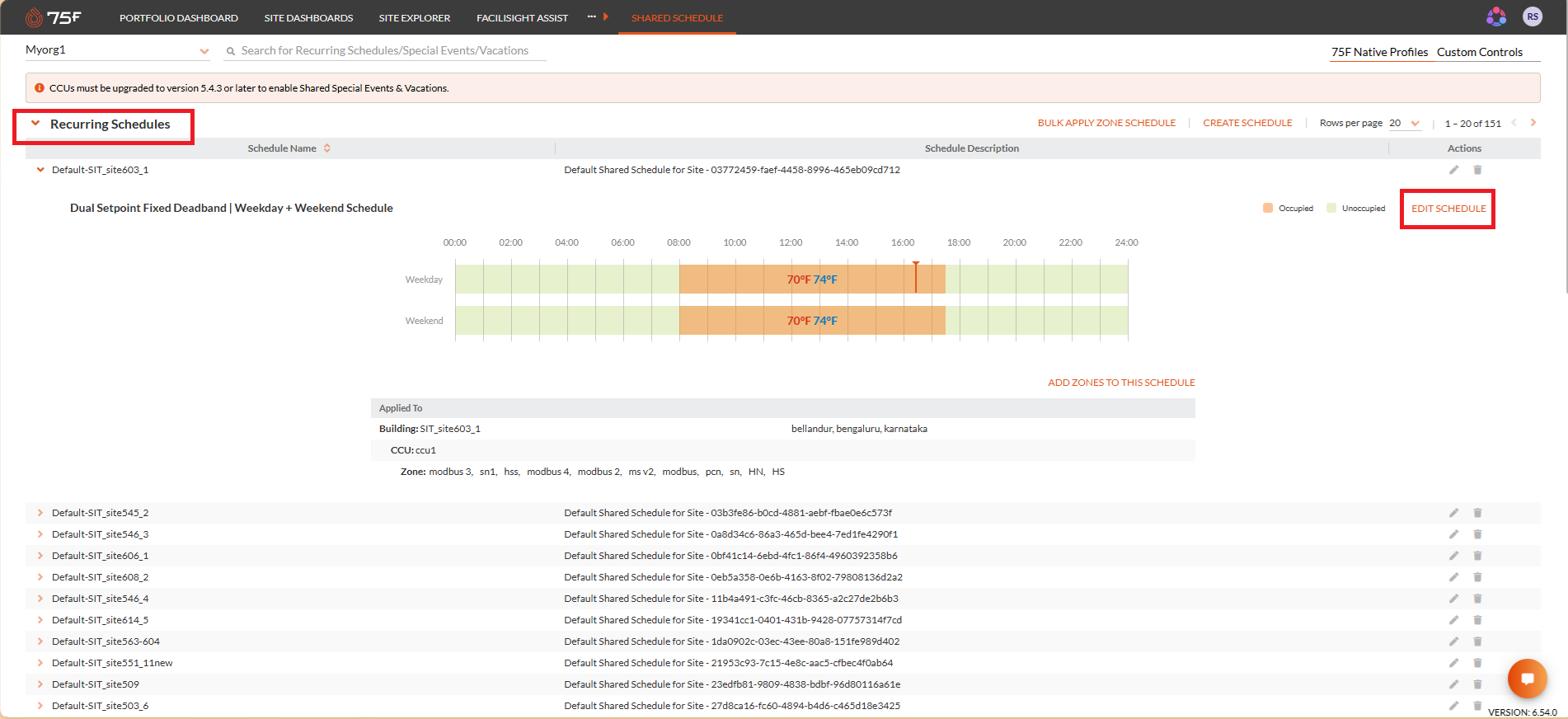Collapse the Recurring Schedules section
Screen dimensions: 1568x719
(x=35, y=124)
